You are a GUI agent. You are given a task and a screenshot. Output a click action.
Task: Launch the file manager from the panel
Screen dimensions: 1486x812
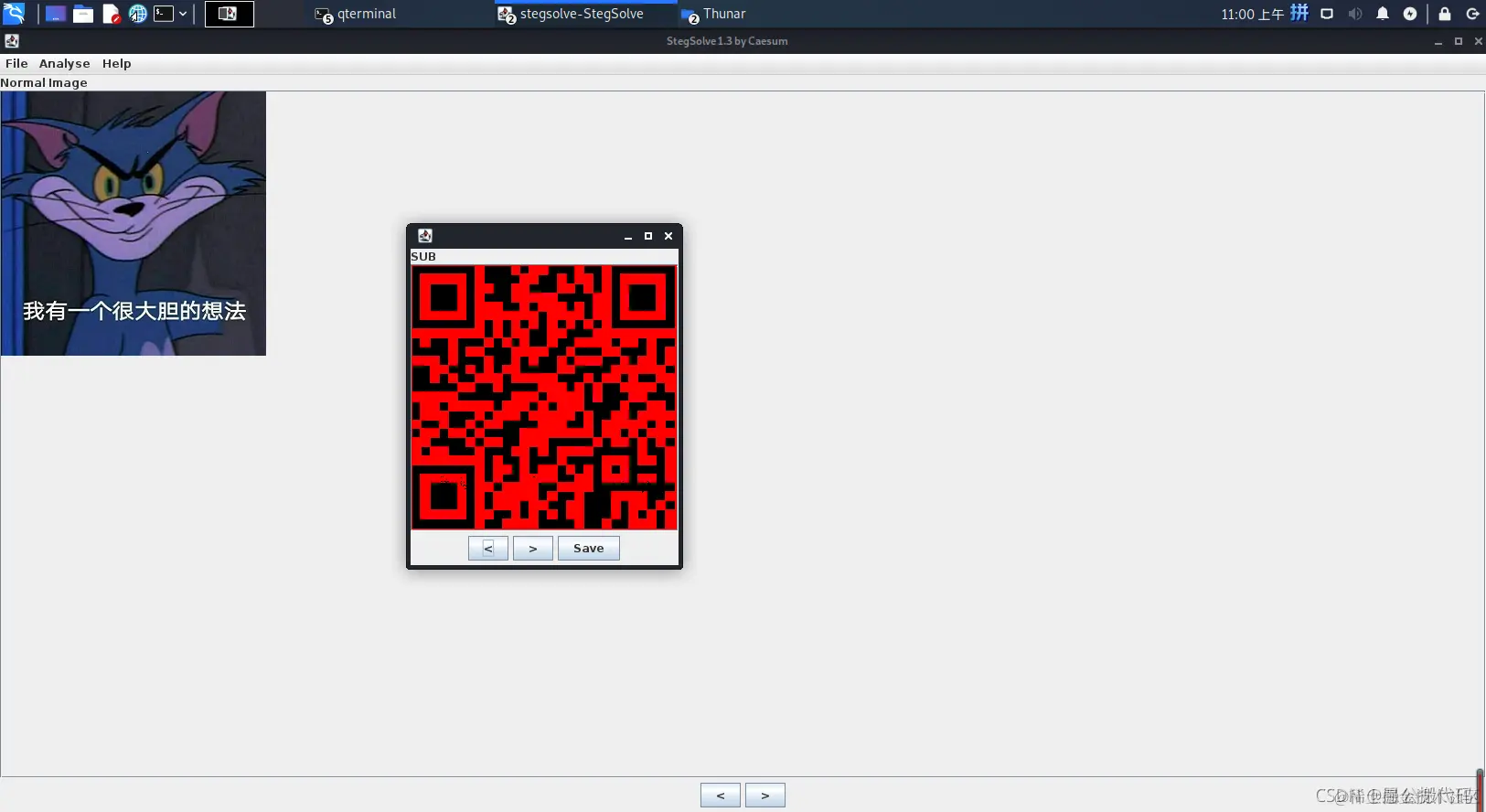tap(83, 14)
